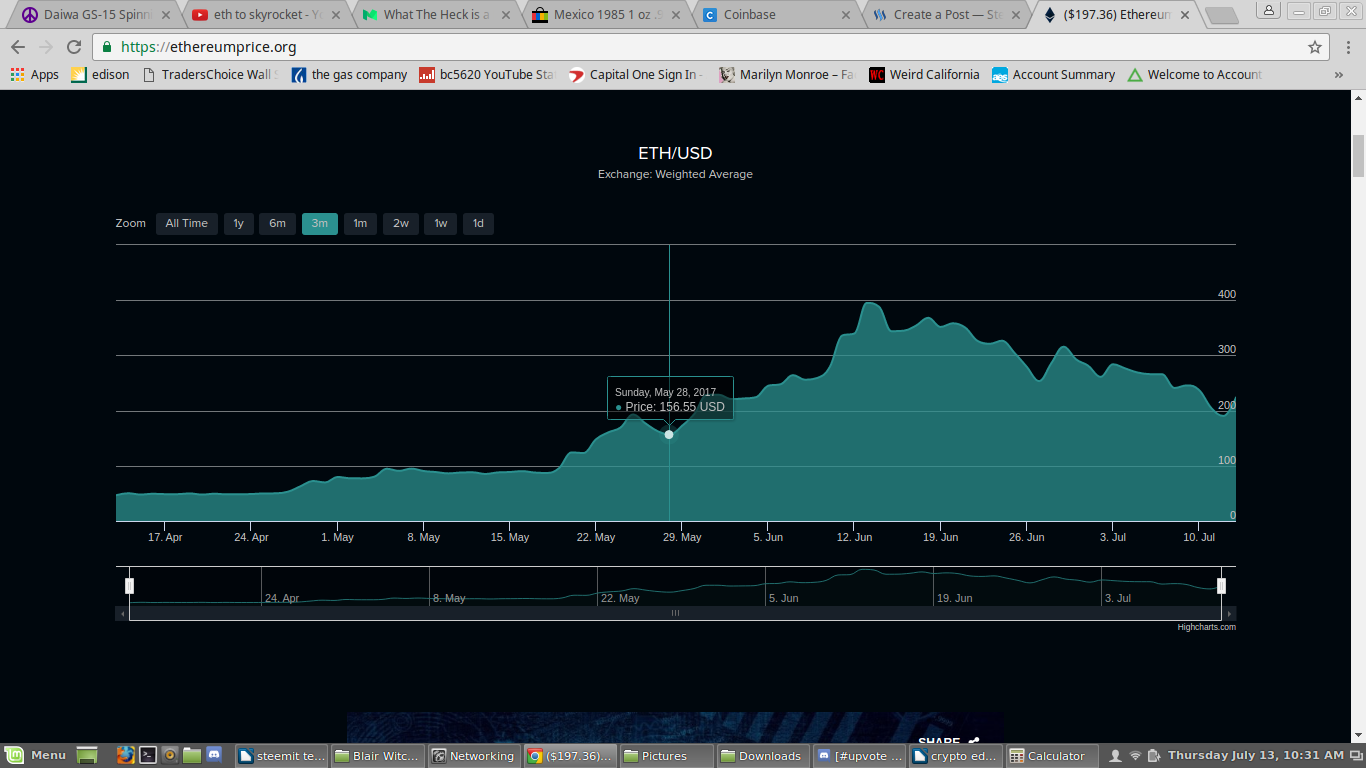
Task: Open the Highcharts.com credit link
Action: 1206,627
